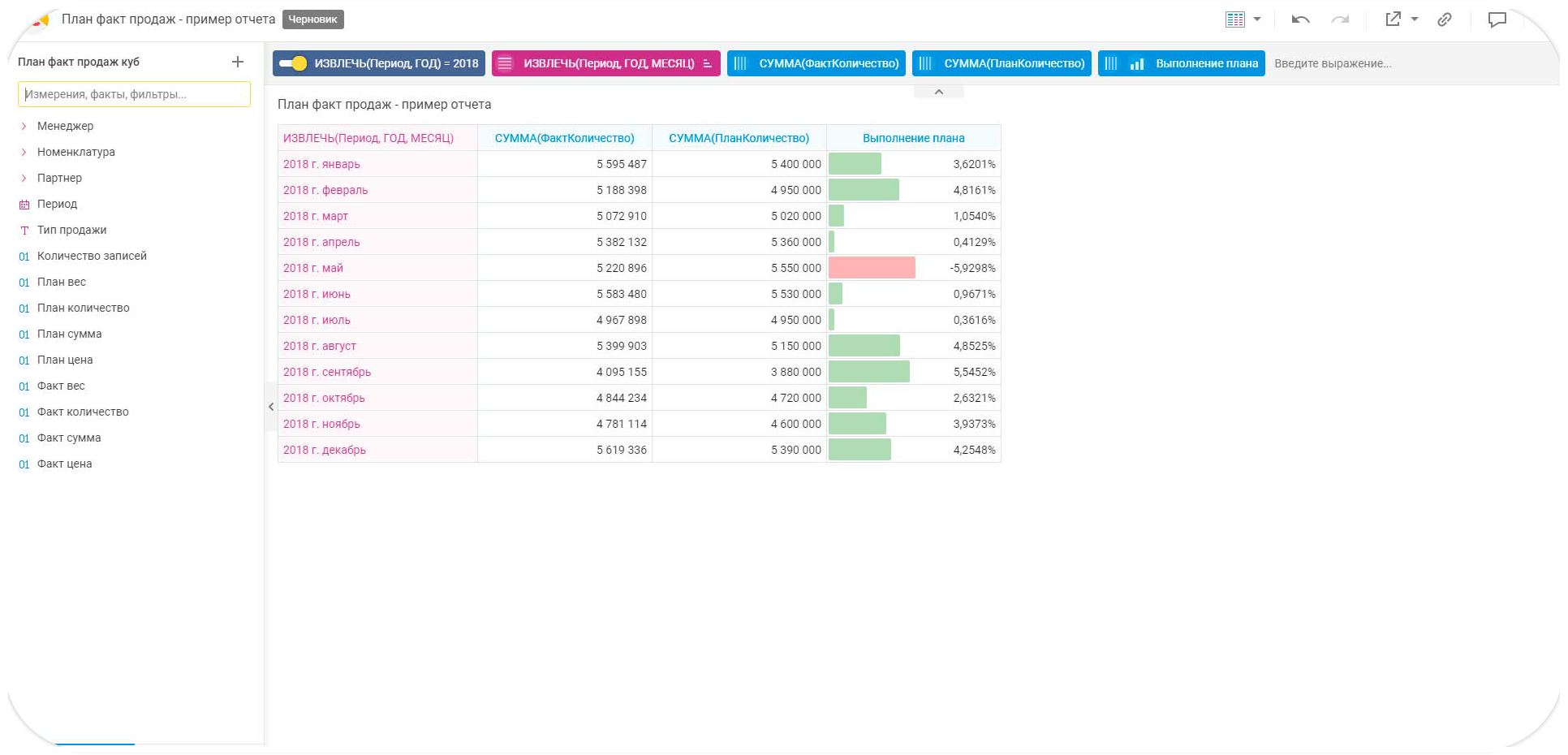
Task: Undo the last action
Action: (1300, 19)
